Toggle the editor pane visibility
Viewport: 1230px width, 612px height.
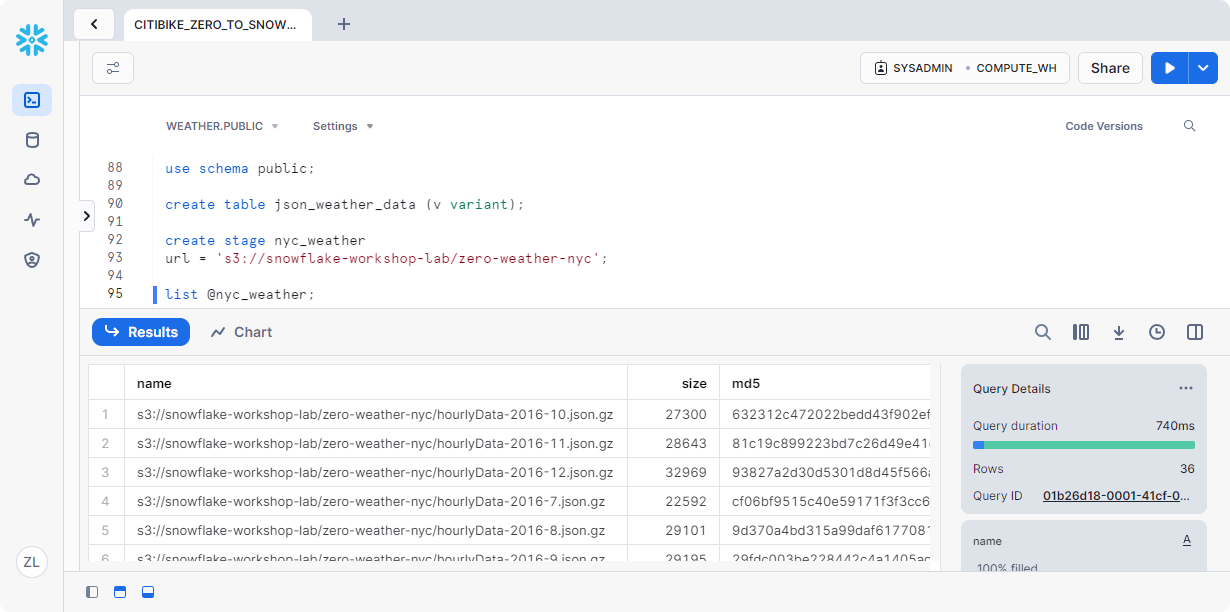point(120,592)
